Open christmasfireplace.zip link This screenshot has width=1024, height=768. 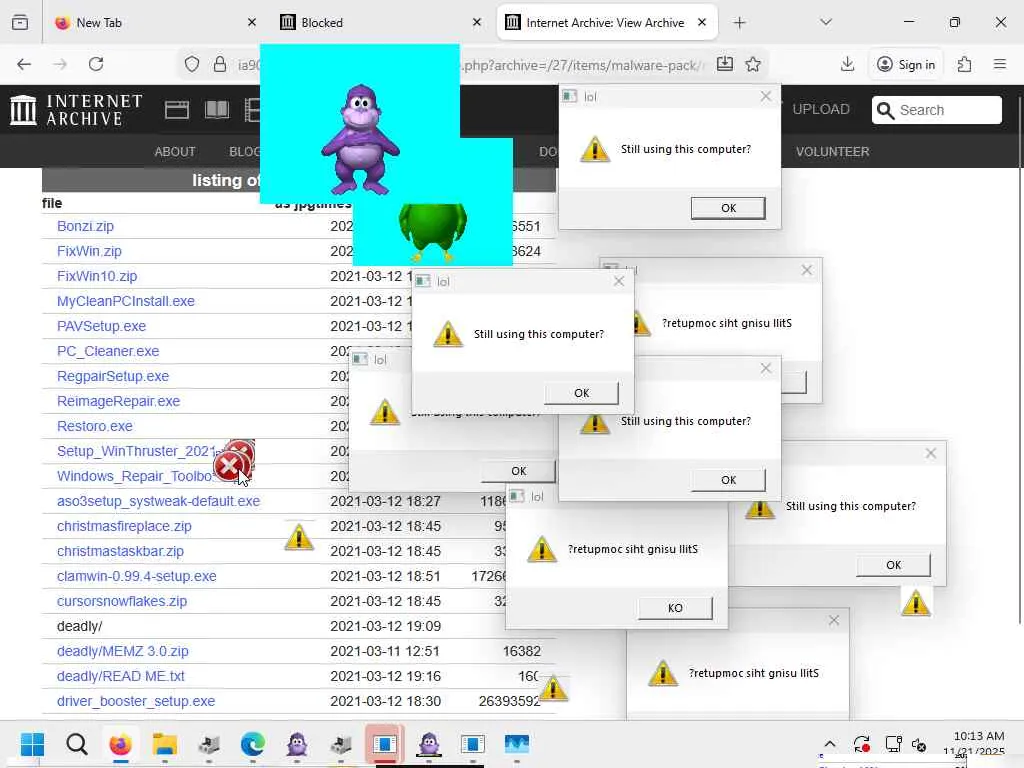[x=124, y=526]
